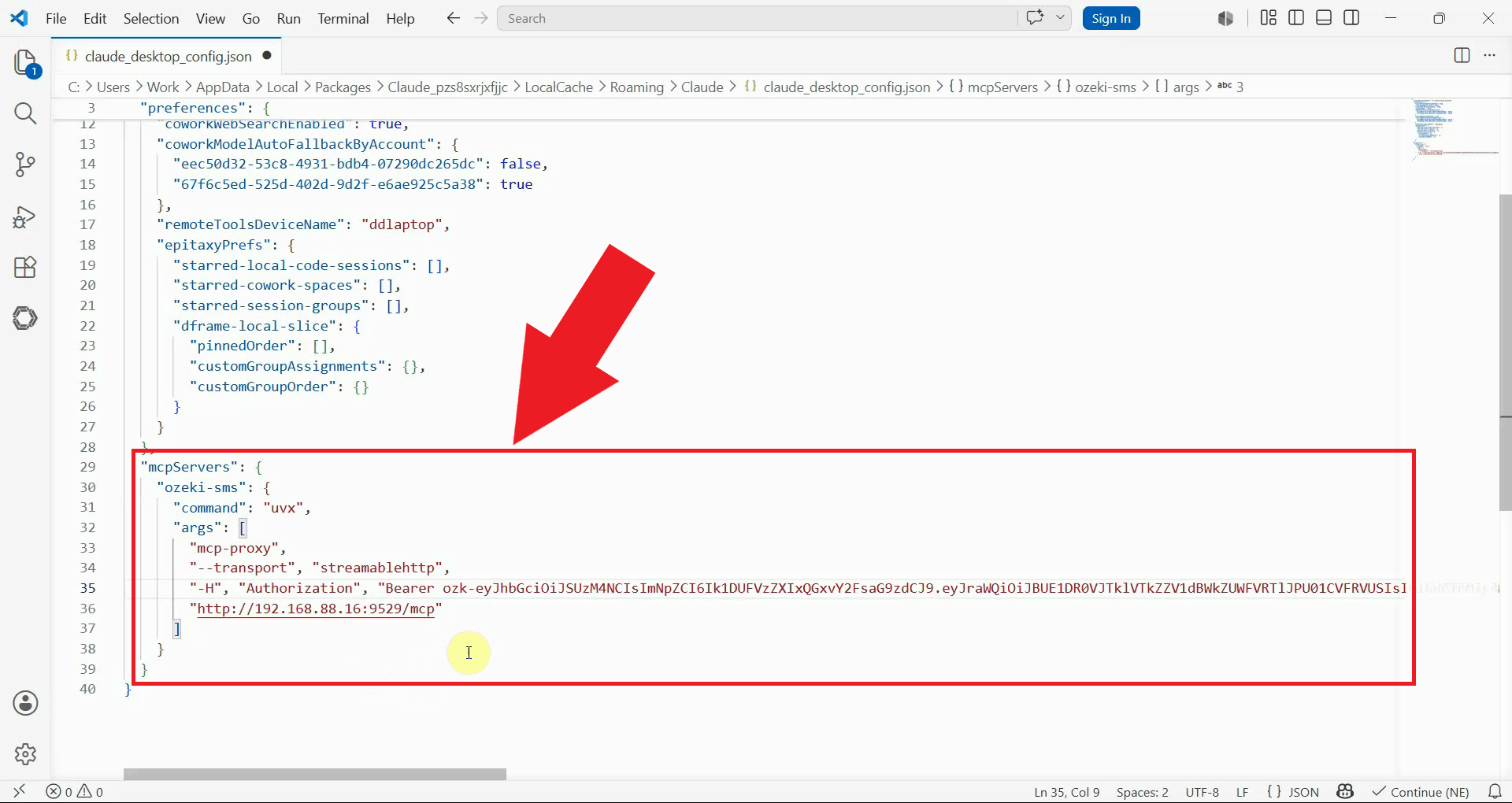Toggle the Primary Side Bar
Image resolution: width=1512 pixels, height=803 pixels.
coord(1295,18)
